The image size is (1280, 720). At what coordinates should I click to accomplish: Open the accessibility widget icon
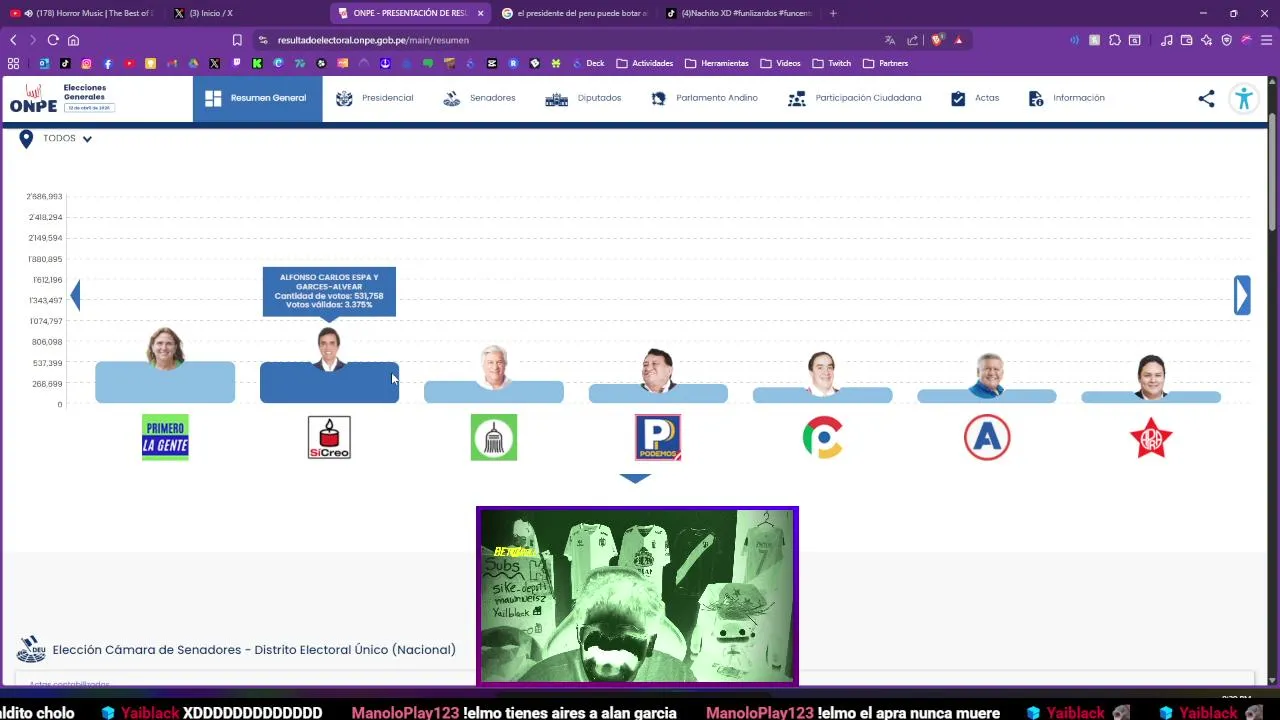tap(1244, 98)
